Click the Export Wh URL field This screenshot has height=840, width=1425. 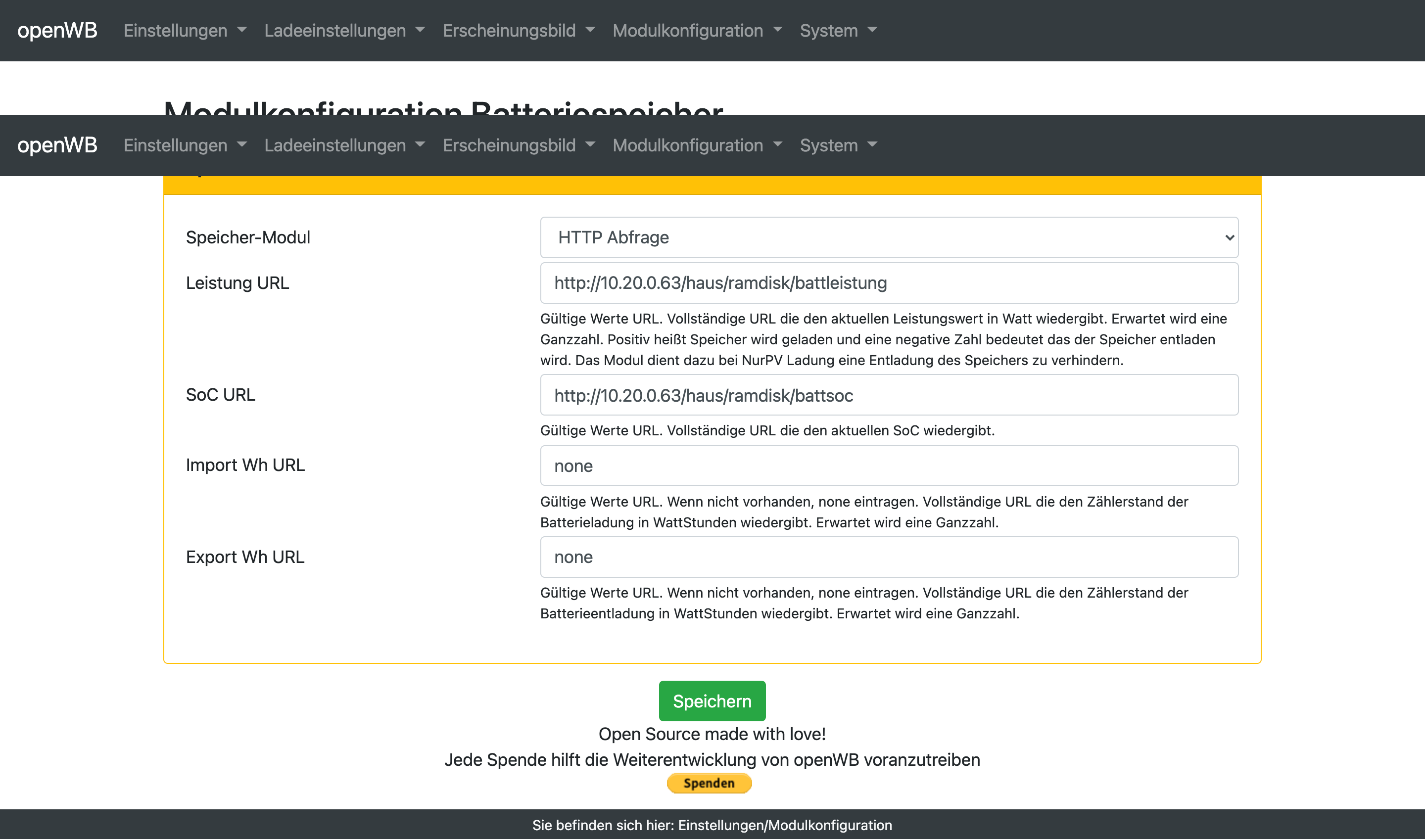pyautogui.click(x=888, y=557)
